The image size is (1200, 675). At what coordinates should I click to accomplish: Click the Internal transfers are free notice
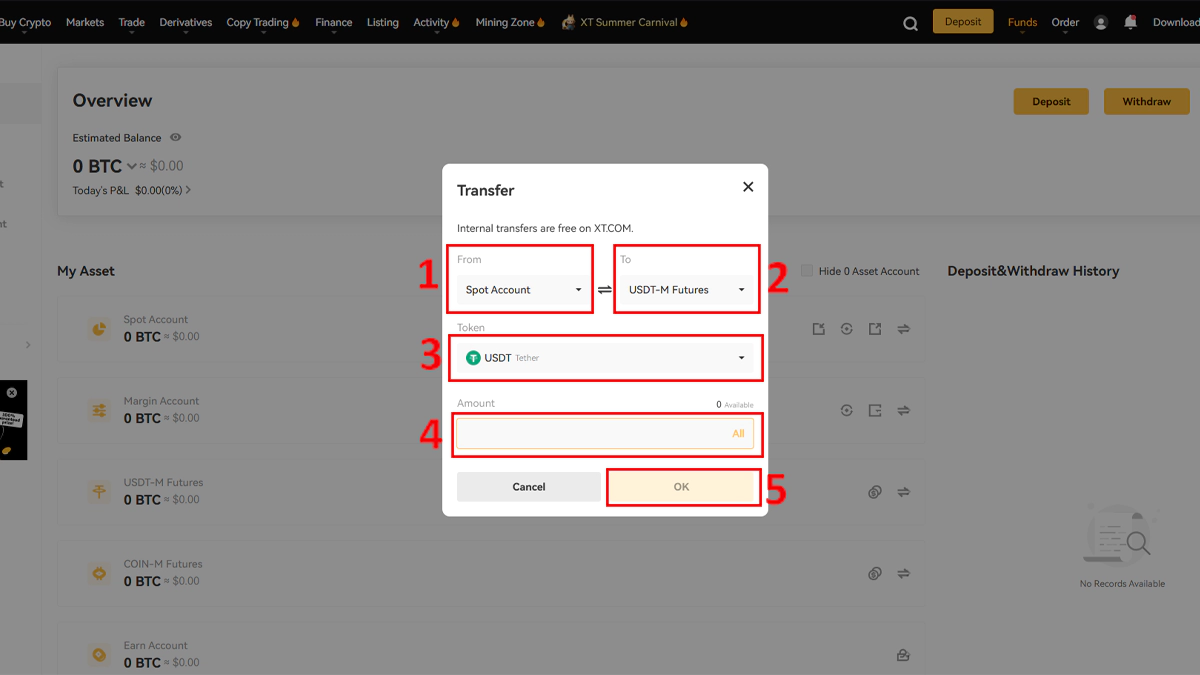click(x=545, y=228)
